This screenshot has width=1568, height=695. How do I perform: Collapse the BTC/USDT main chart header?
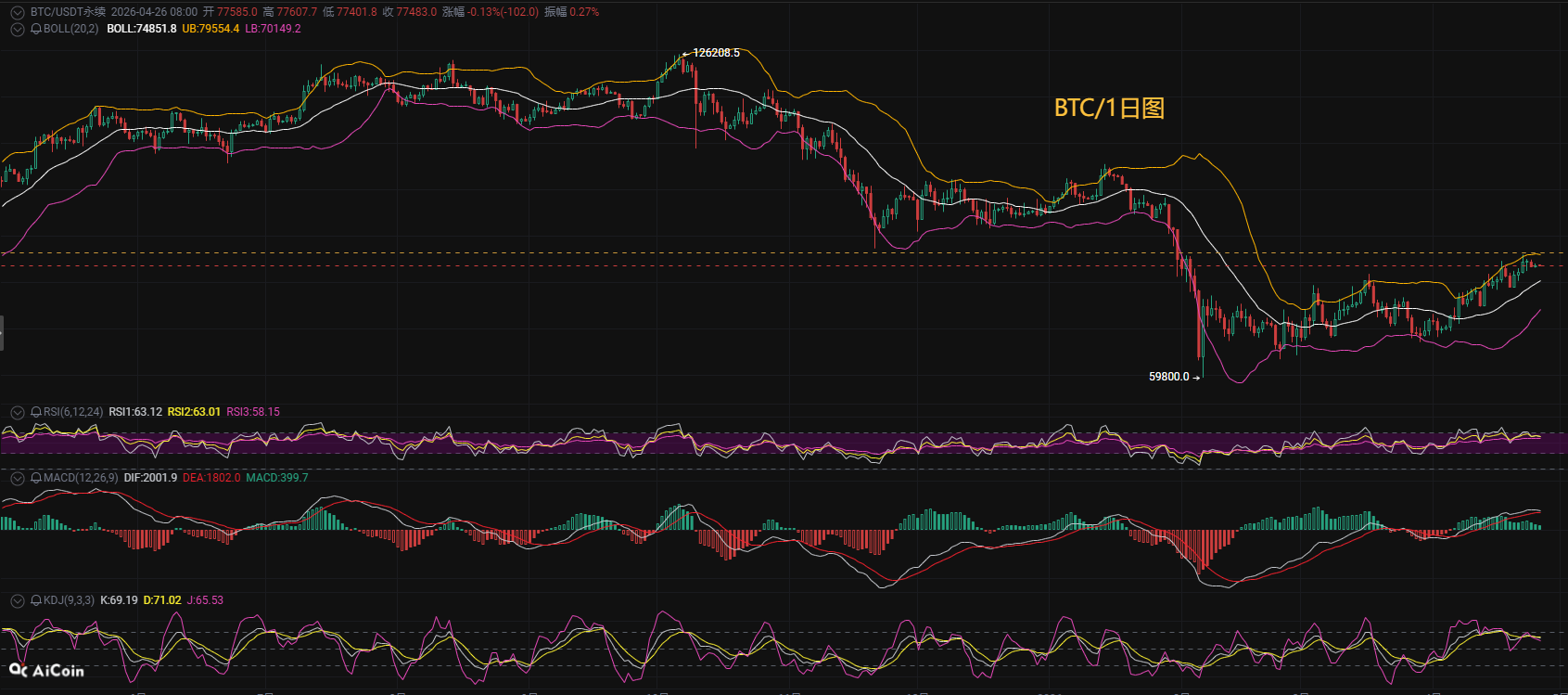coord(17,12)
